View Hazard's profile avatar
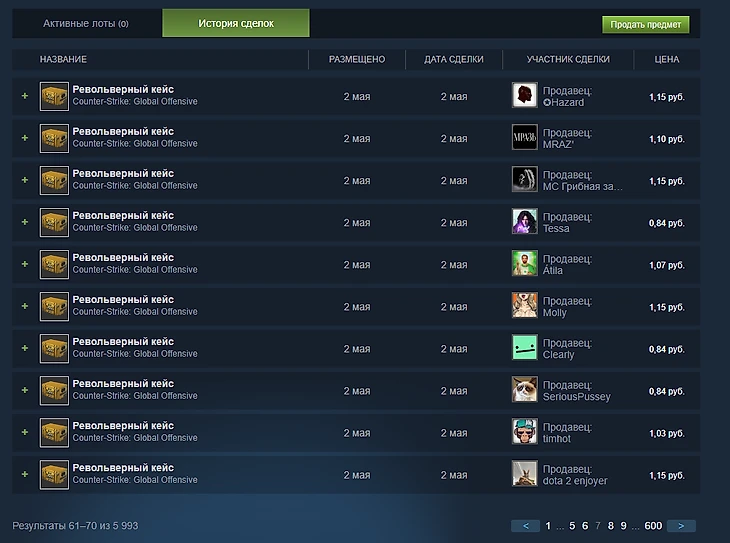 tap(525, 95)
